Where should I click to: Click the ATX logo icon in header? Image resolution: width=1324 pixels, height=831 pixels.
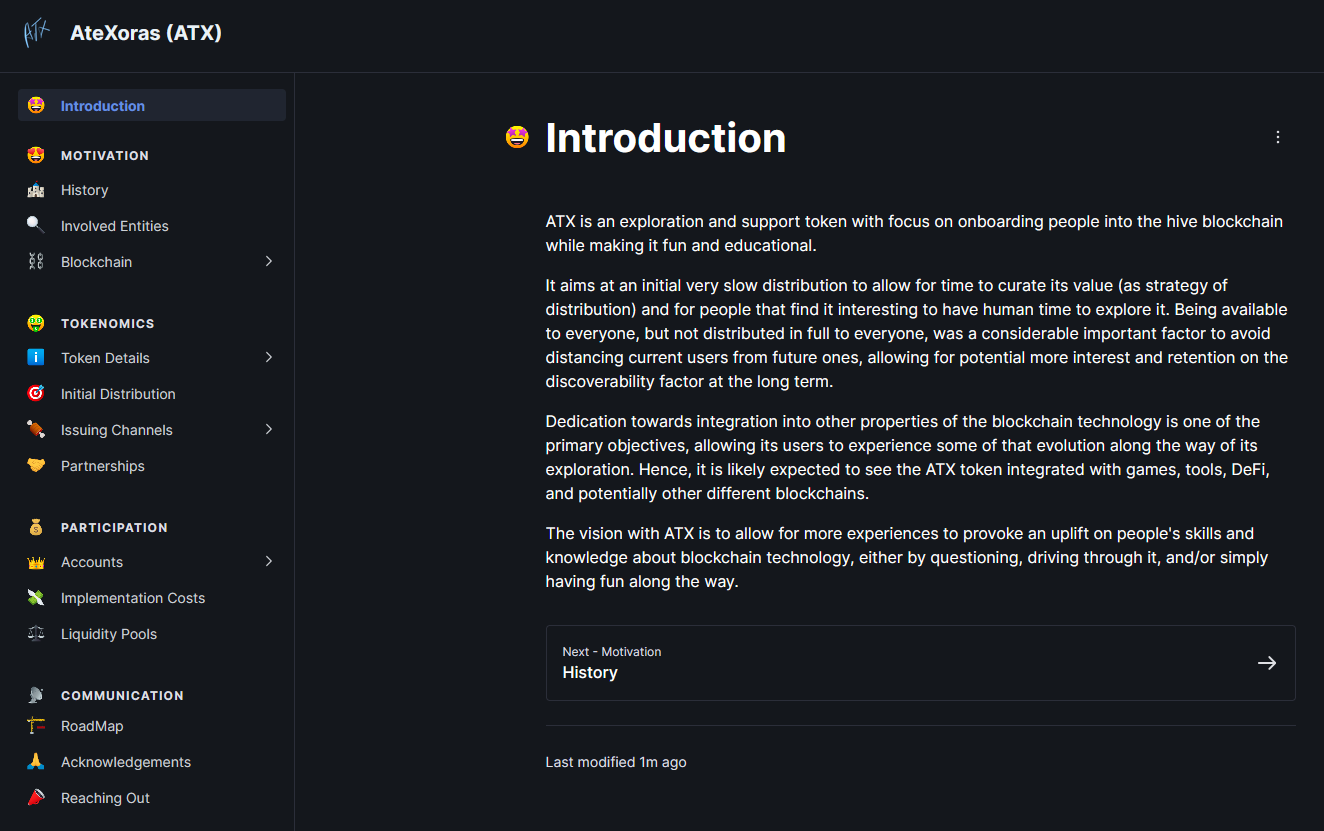tap(36, 33)
